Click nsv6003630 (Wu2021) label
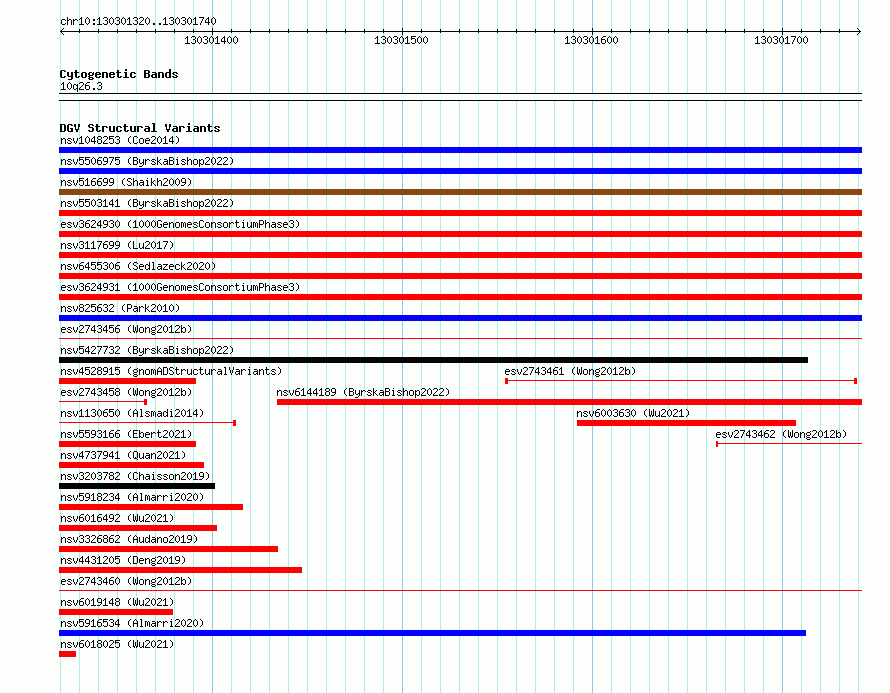 (633, 413)
